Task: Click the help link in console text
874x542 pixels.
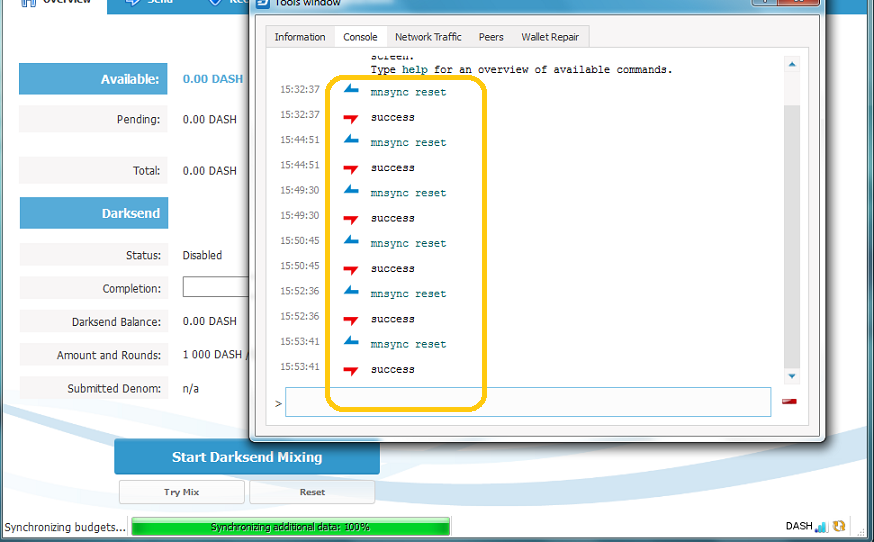Action: coord(415,70)
